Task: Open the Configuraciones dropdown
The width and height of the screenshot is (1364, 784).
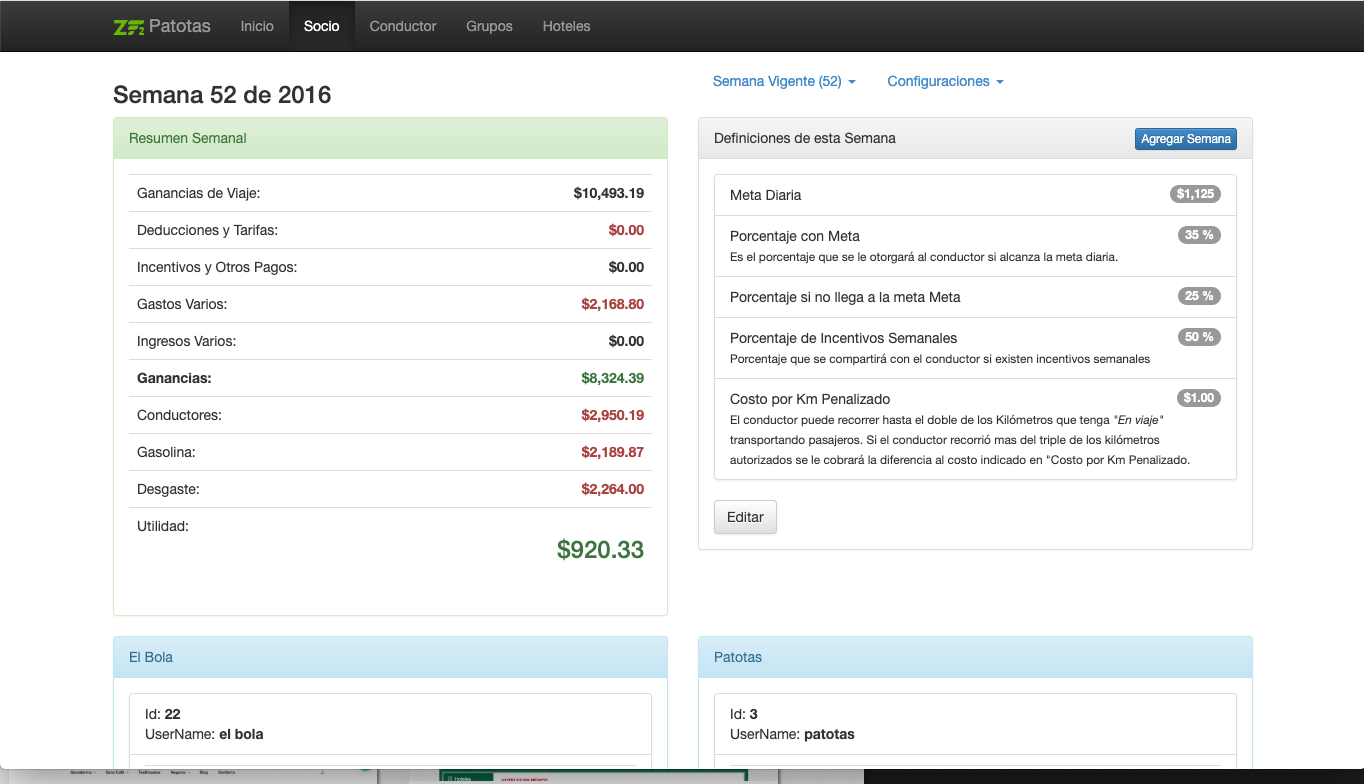Action: pos(945,81)
